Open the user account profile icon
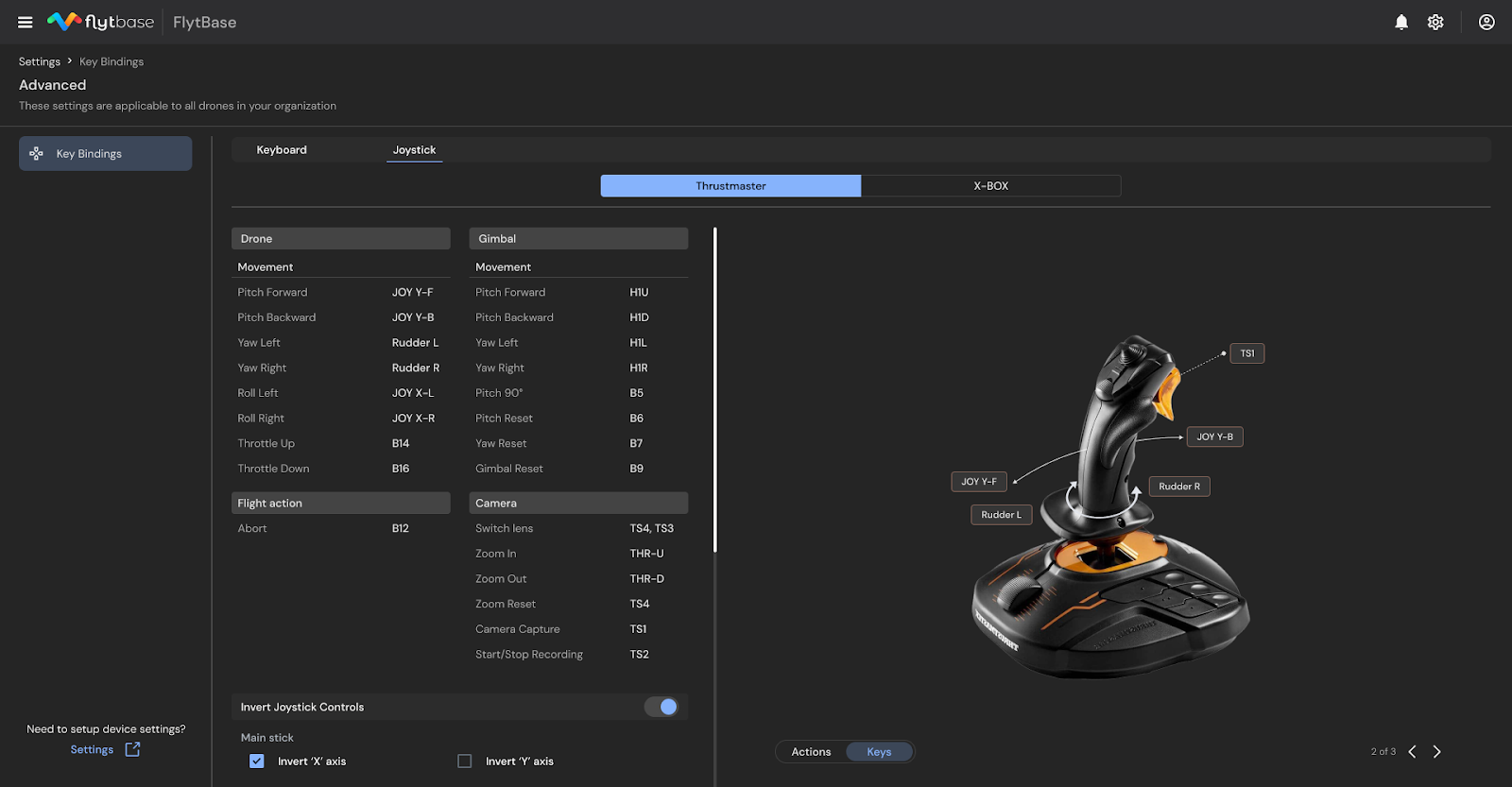Image resolution: width=1512 pixels, height=787 pixels. [x=1486, y=22]
